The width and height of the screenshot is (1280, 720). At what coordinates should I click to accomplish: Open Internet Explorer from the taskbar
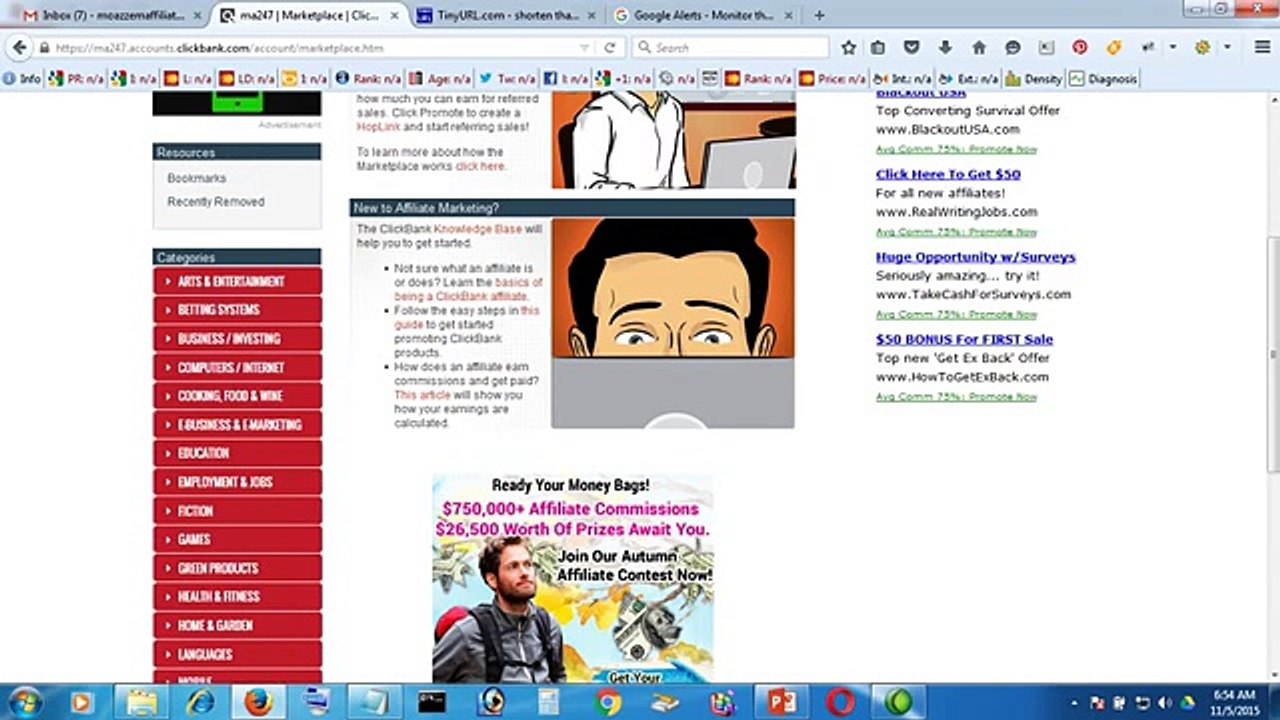(x=200, y=702)
